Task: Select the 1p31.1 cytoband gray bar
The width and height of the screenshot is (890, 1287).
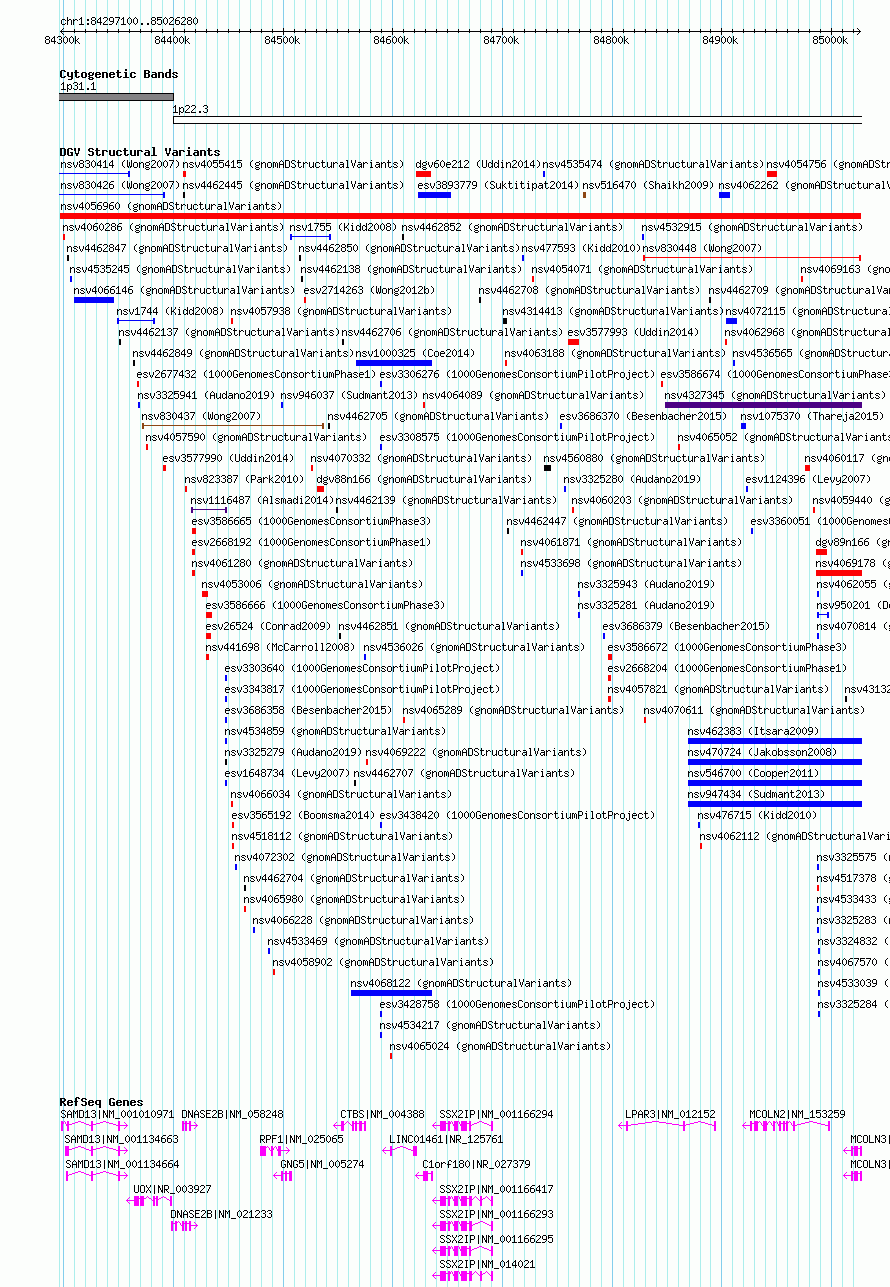Action: (x=116, y=98)
